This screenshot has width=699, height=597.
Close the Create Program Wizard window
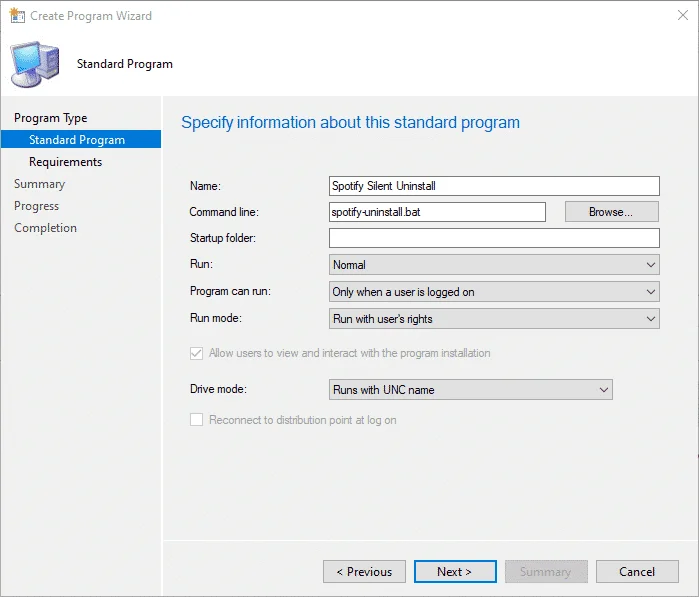pyautogui.click(x=682, y=15)
